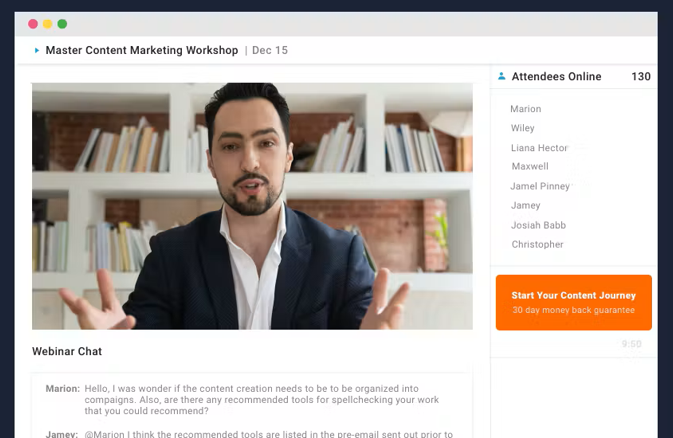The image size is (673, 438).
Task: Select attendee Marion in the list
Action: (526, 109)
